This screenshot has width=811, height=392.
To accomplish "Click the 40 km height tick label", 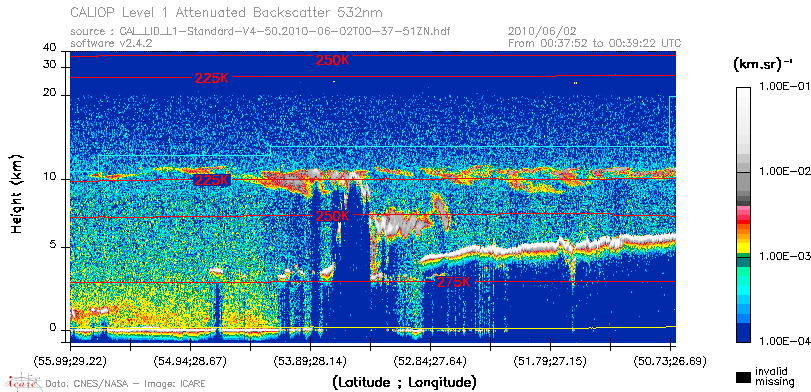I will pos(50,48).
